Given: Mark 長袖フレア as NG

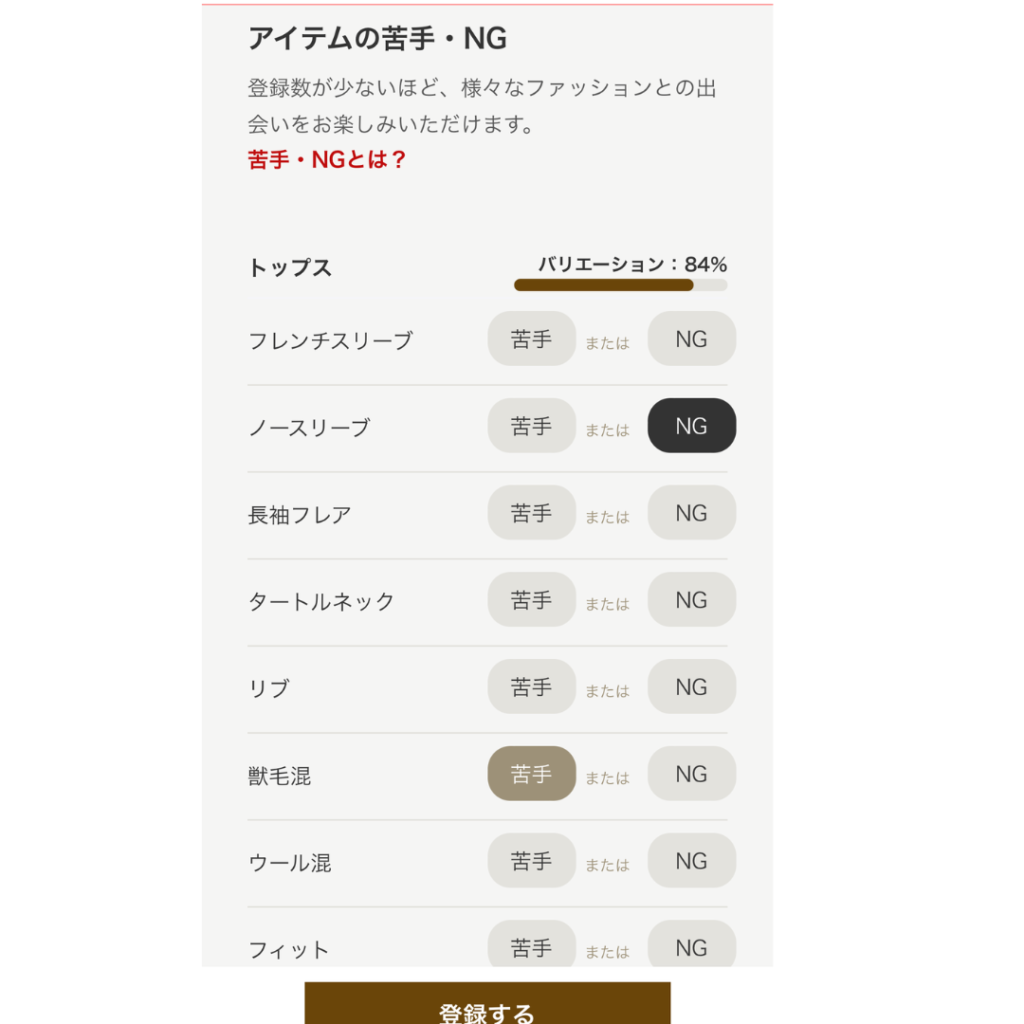Looking at the screenshot, I should pyautogui.click(x=691, y=513).
